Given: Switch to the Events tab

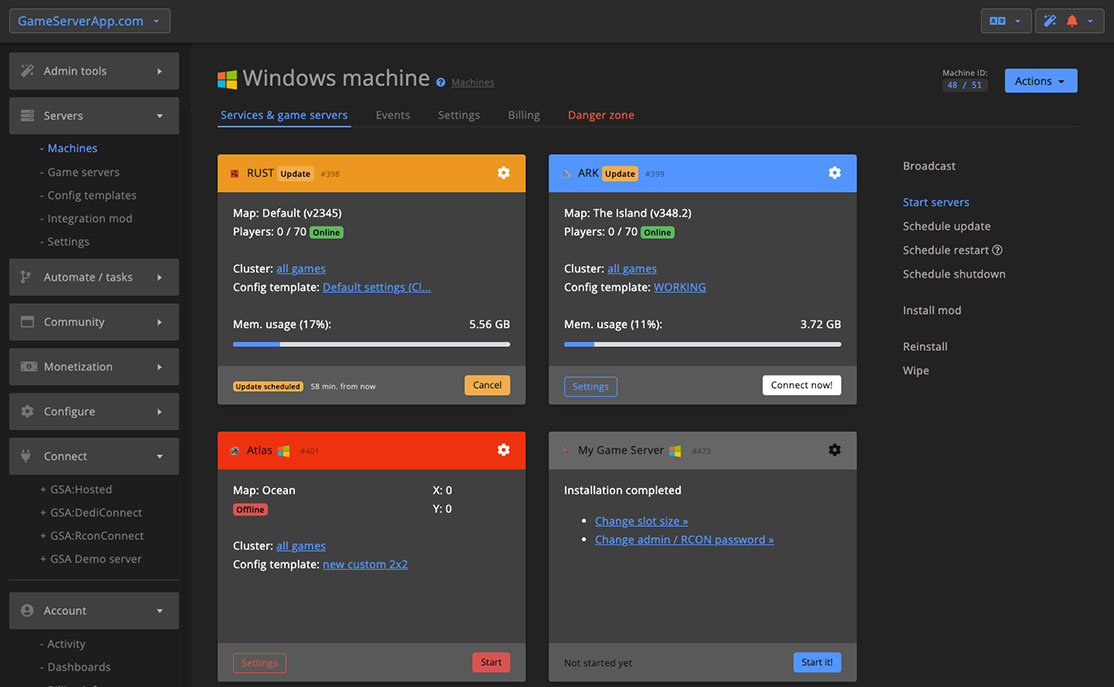Looking at the screenshot, I should pos(392,115).
